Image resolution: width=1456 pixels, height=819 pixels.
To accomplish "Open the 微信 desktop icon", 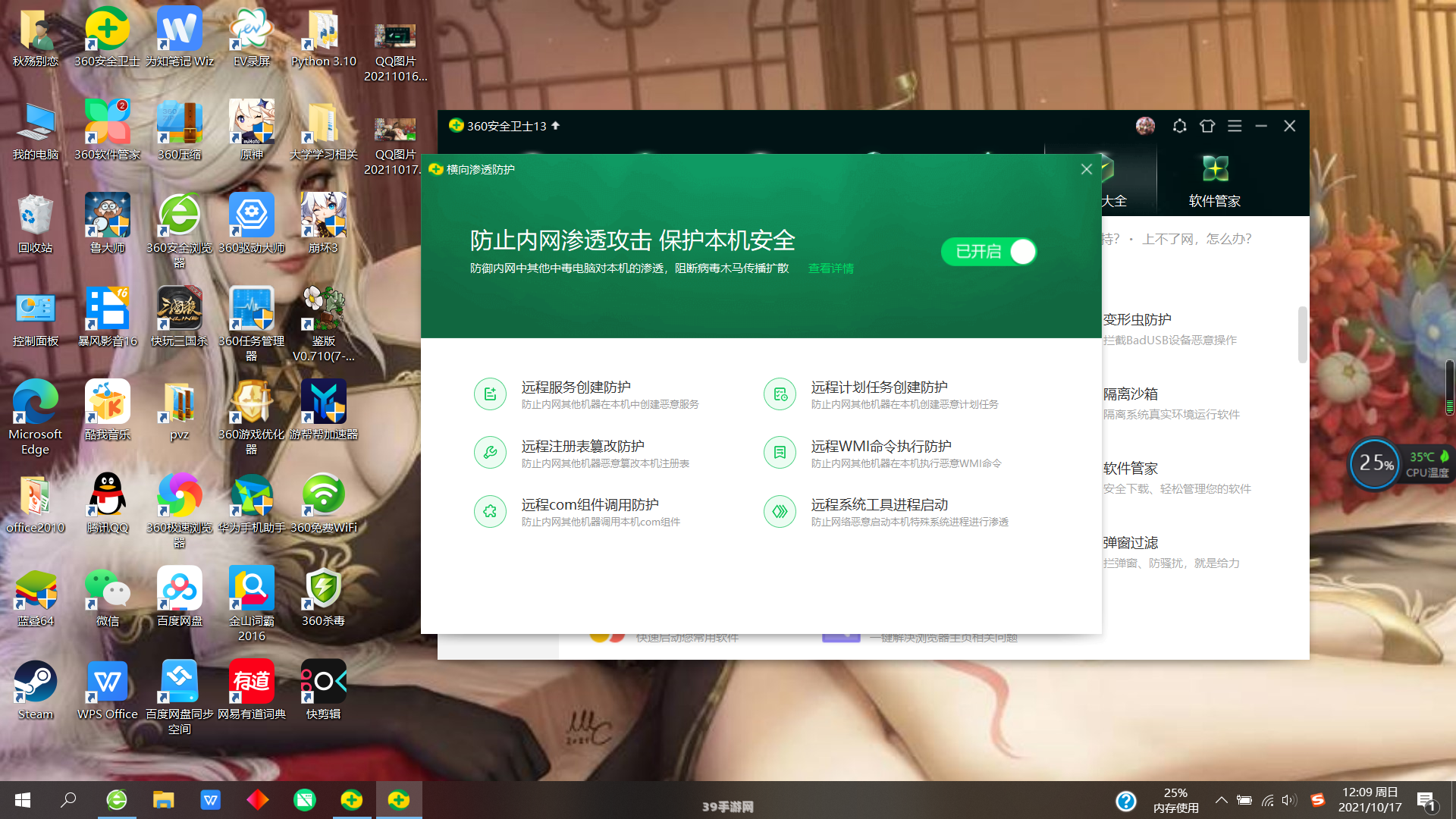I will 107,597.
